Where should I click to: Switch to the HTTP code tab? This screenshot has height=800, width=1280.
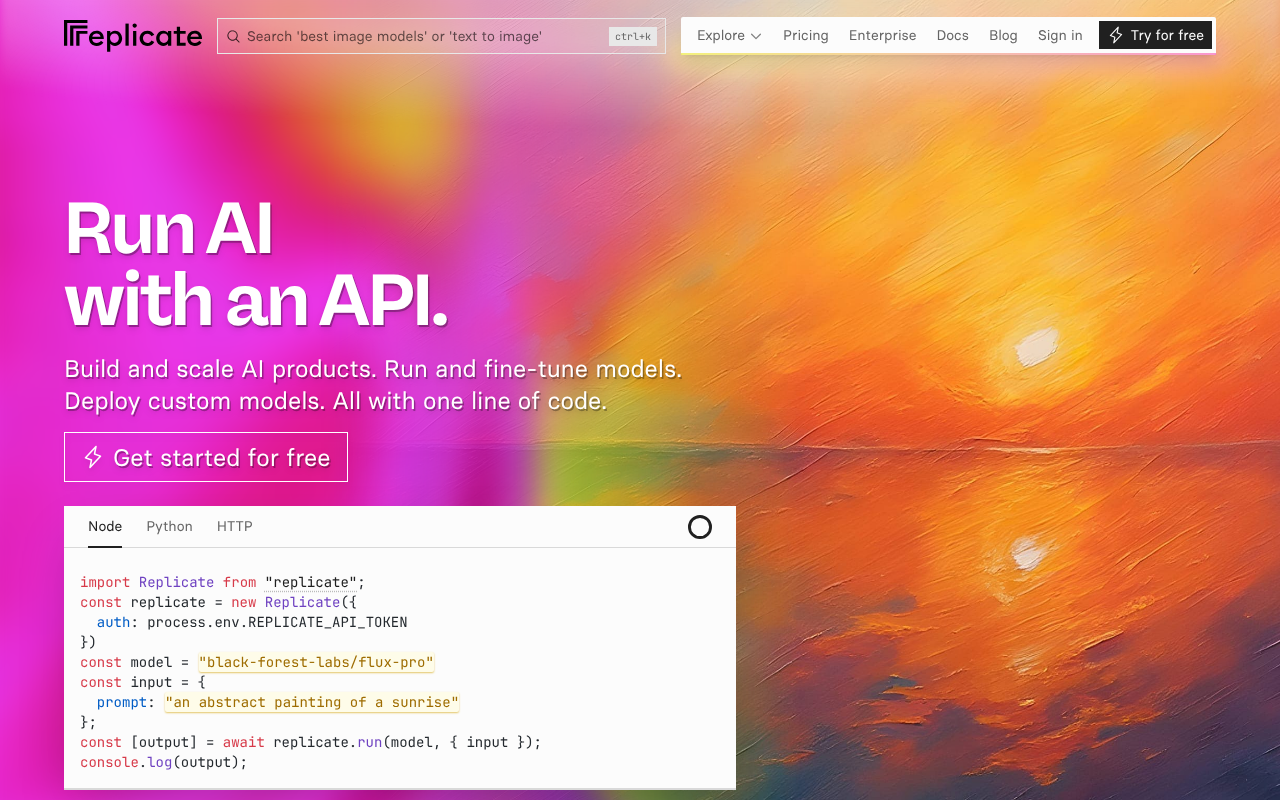pyautogui.click(x=235, y=526)
